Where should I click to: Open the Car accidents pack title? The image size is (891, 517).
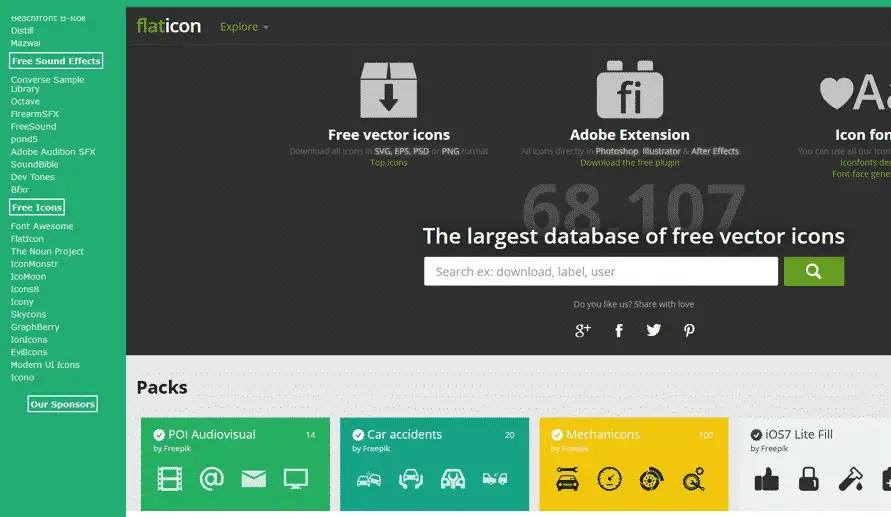(x=405, y=435)
